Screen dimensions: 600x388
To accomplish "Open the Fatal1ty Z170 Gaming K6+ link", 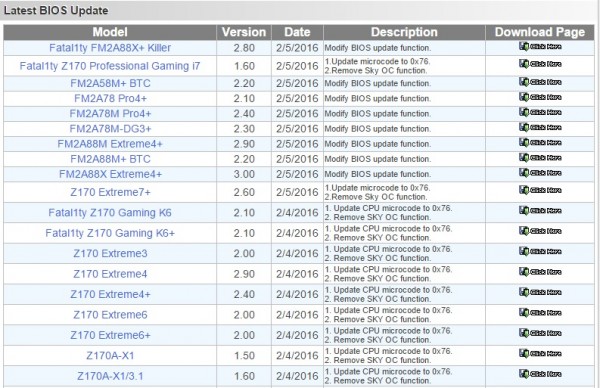I will click(110, 233).
